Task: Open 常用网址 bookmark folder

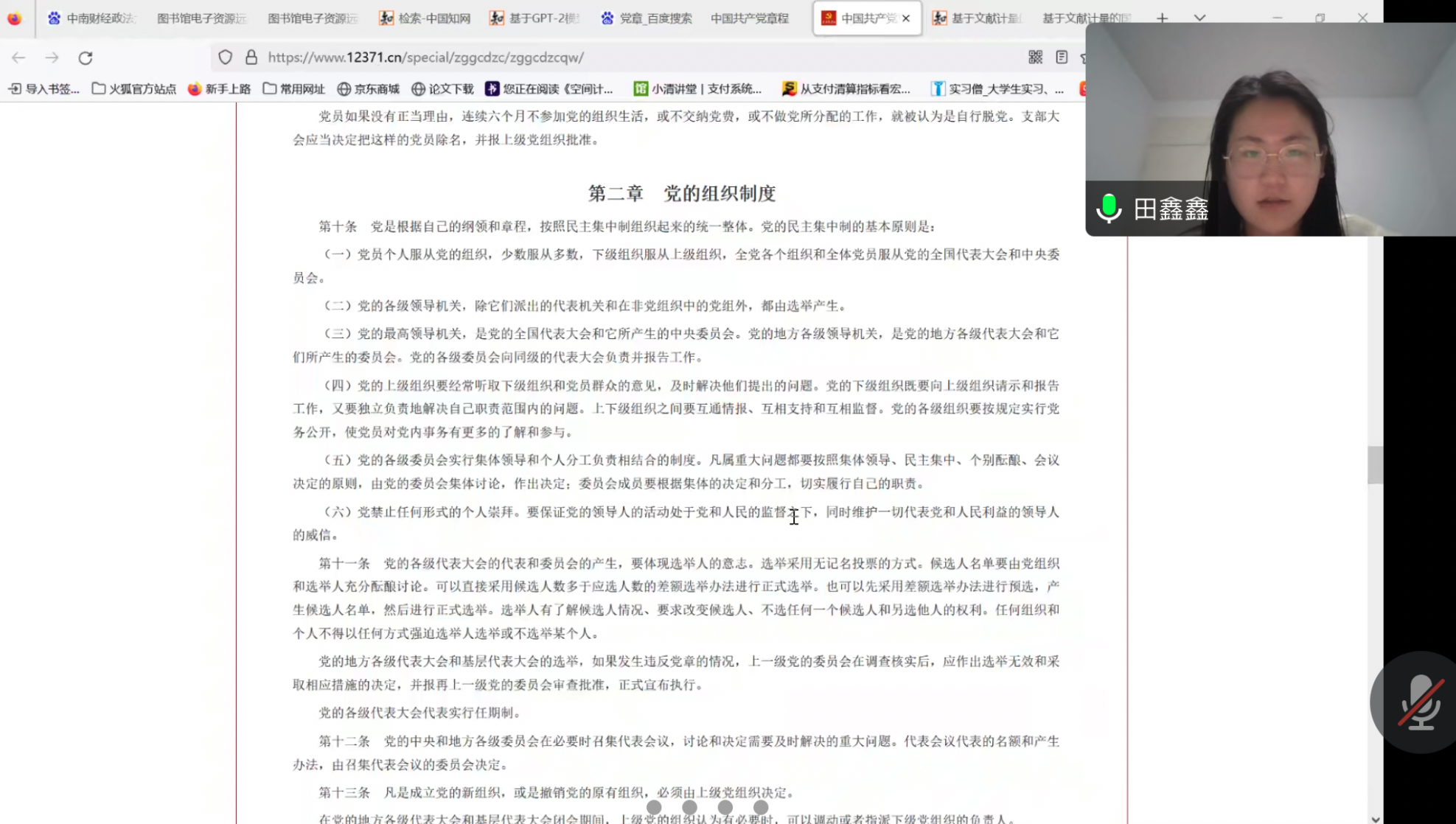Action: [293, 88]
